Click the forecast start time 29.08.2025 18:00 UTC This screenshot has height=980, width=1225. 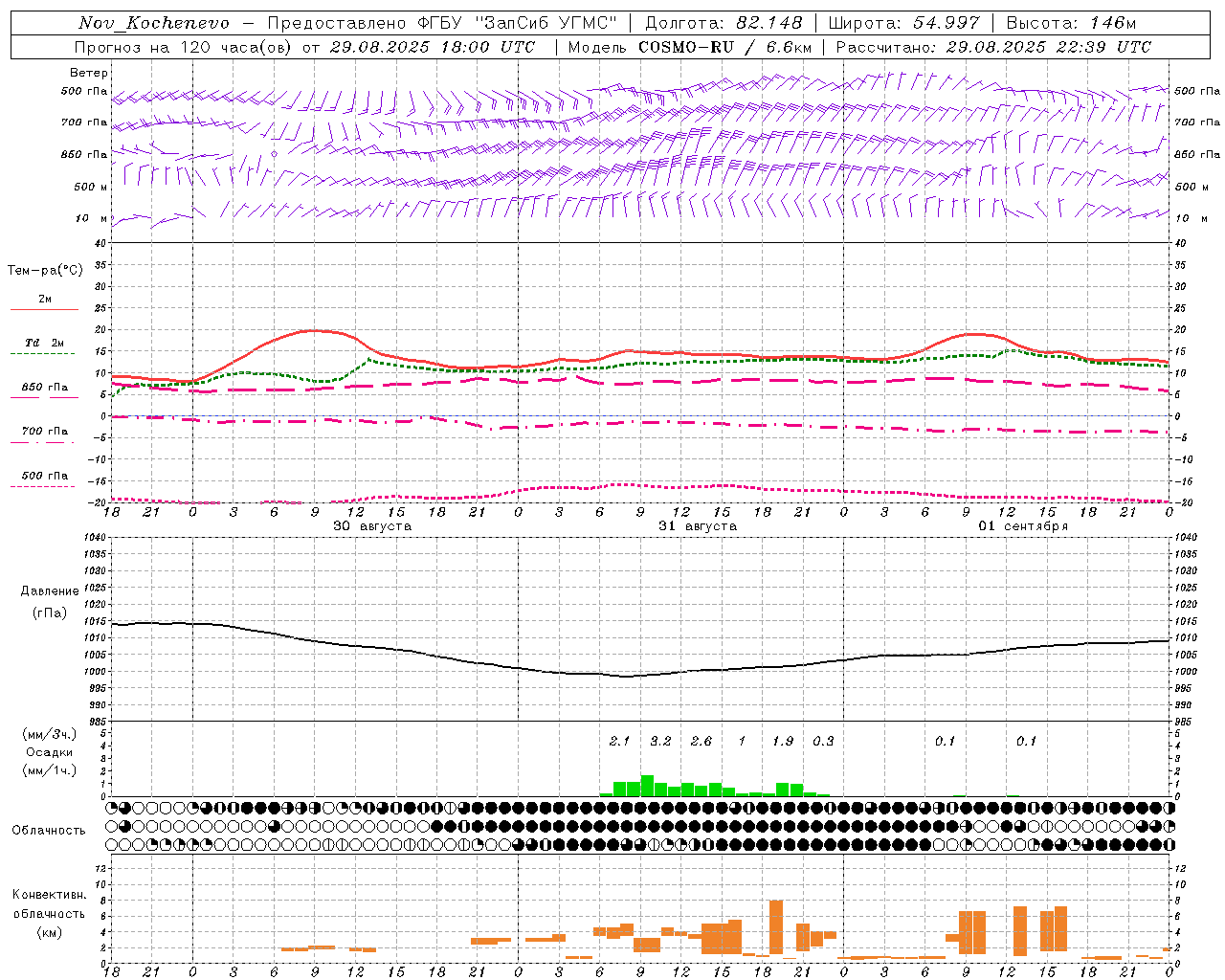pyautogui.click(x=433, y=47)
